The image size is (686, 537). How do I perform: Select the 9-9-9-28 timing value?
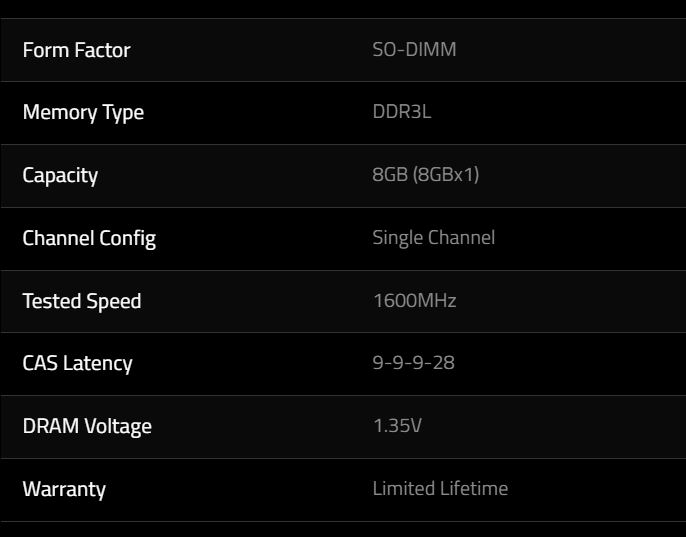coord(413,363)
